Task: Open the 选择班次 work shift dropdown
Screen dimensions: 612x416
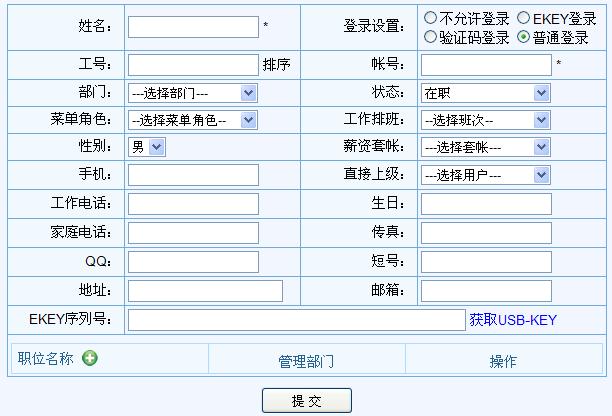Action: click(x=486, y=120)
